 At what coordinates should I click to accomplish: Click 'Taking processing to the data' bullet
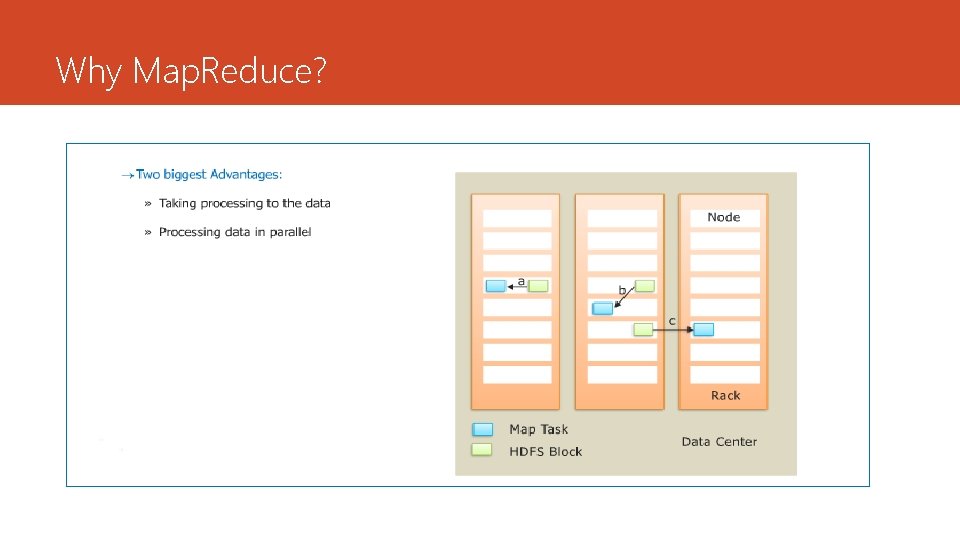244,203
